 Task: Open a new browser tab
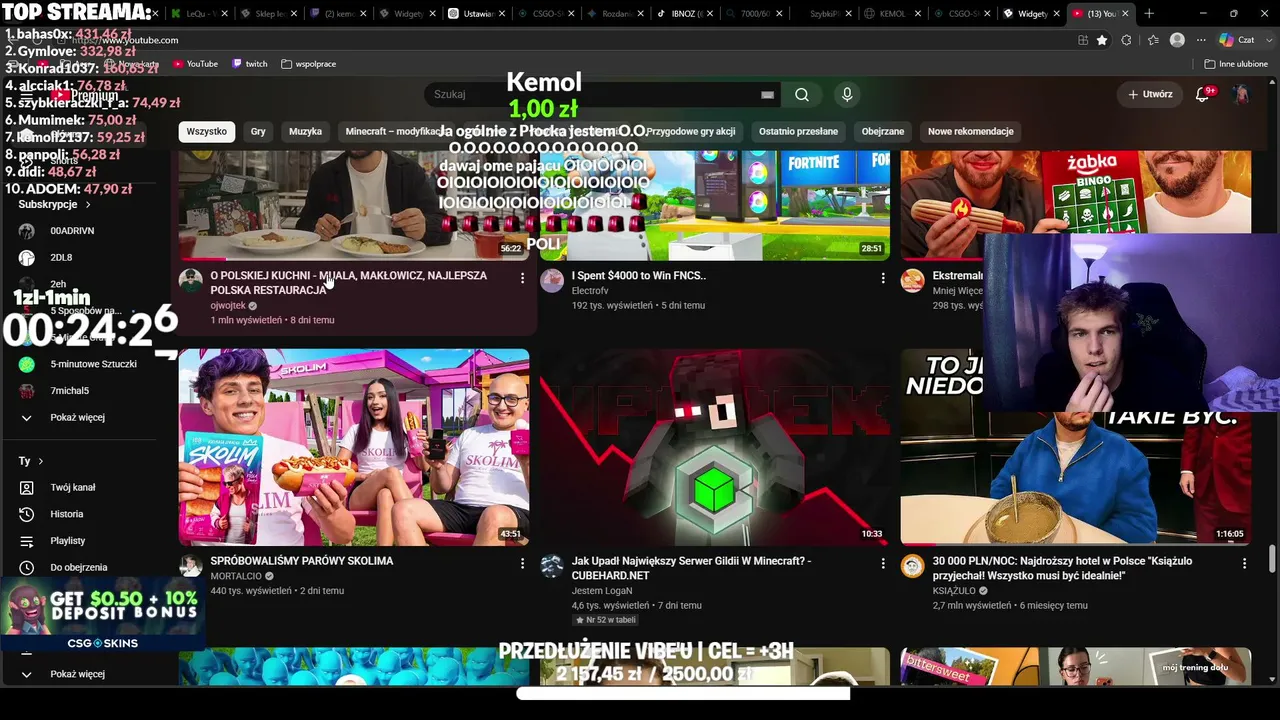tap(1149, 14)
